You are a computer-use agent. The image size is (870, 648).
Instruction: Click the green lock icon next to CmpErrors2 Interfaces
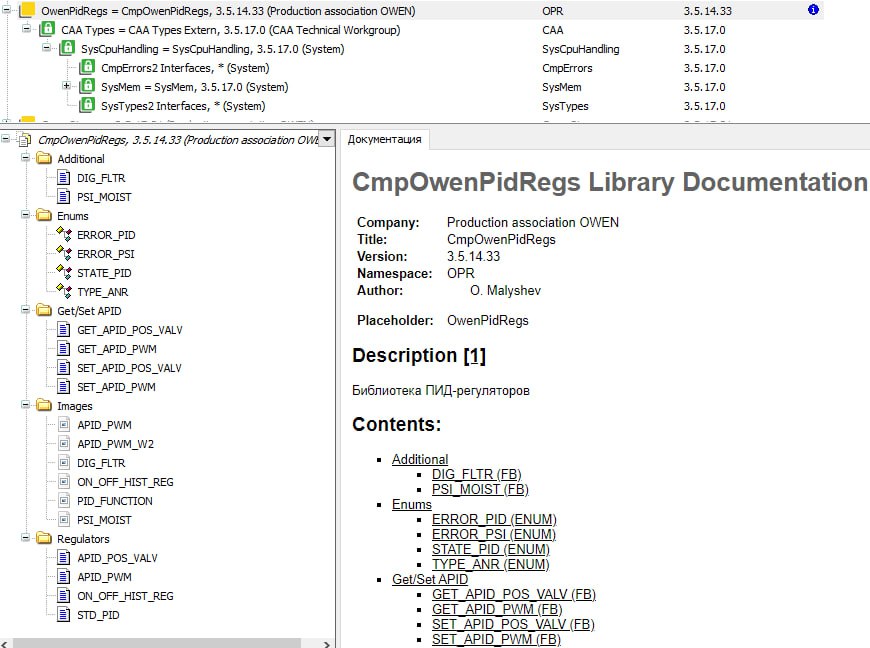87,67
